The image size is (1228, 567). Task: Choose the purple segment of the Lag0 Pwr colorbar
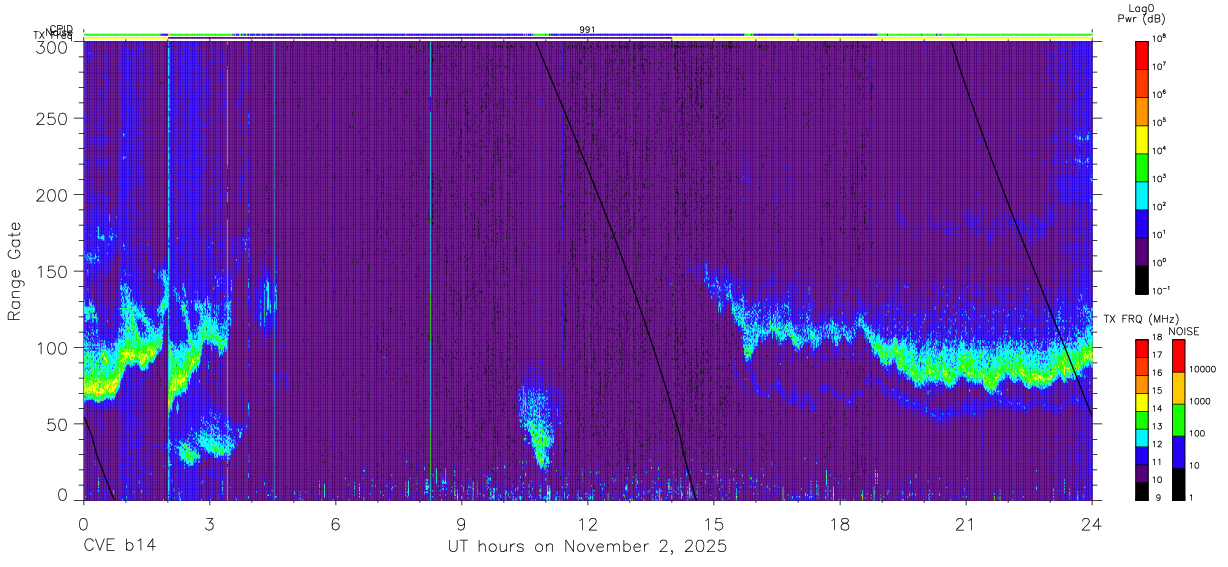[1142, 251]
